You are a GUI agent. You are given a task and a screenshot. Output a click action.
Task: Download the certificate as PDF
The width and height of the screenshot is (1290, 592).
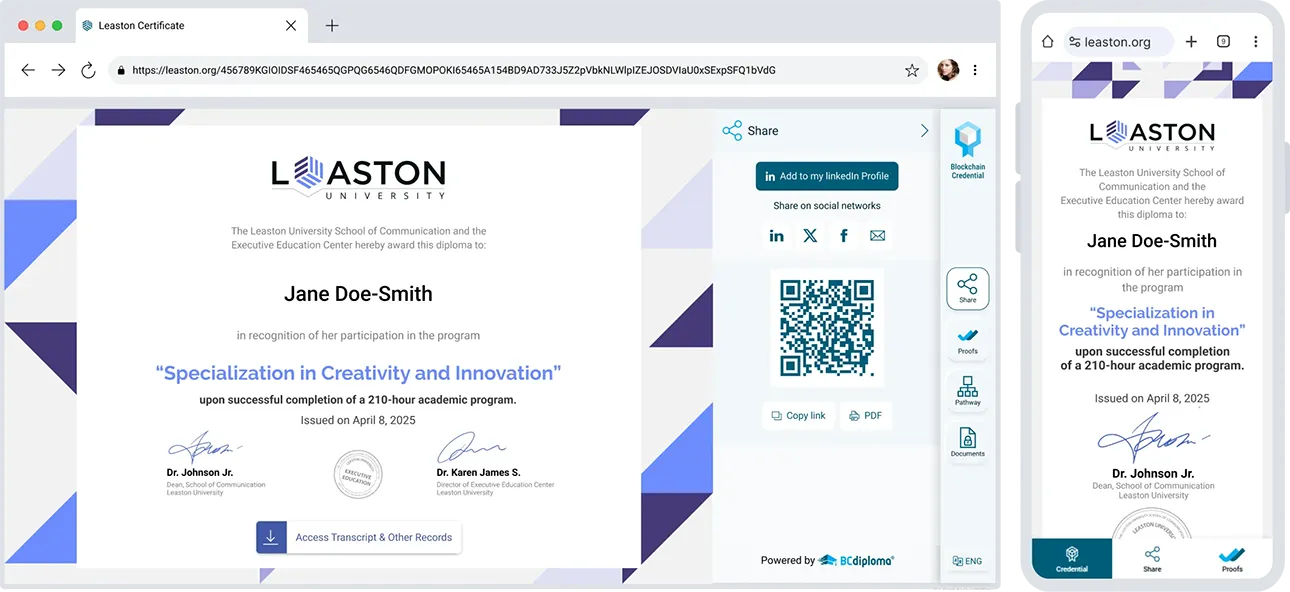(x=865, y=415)
